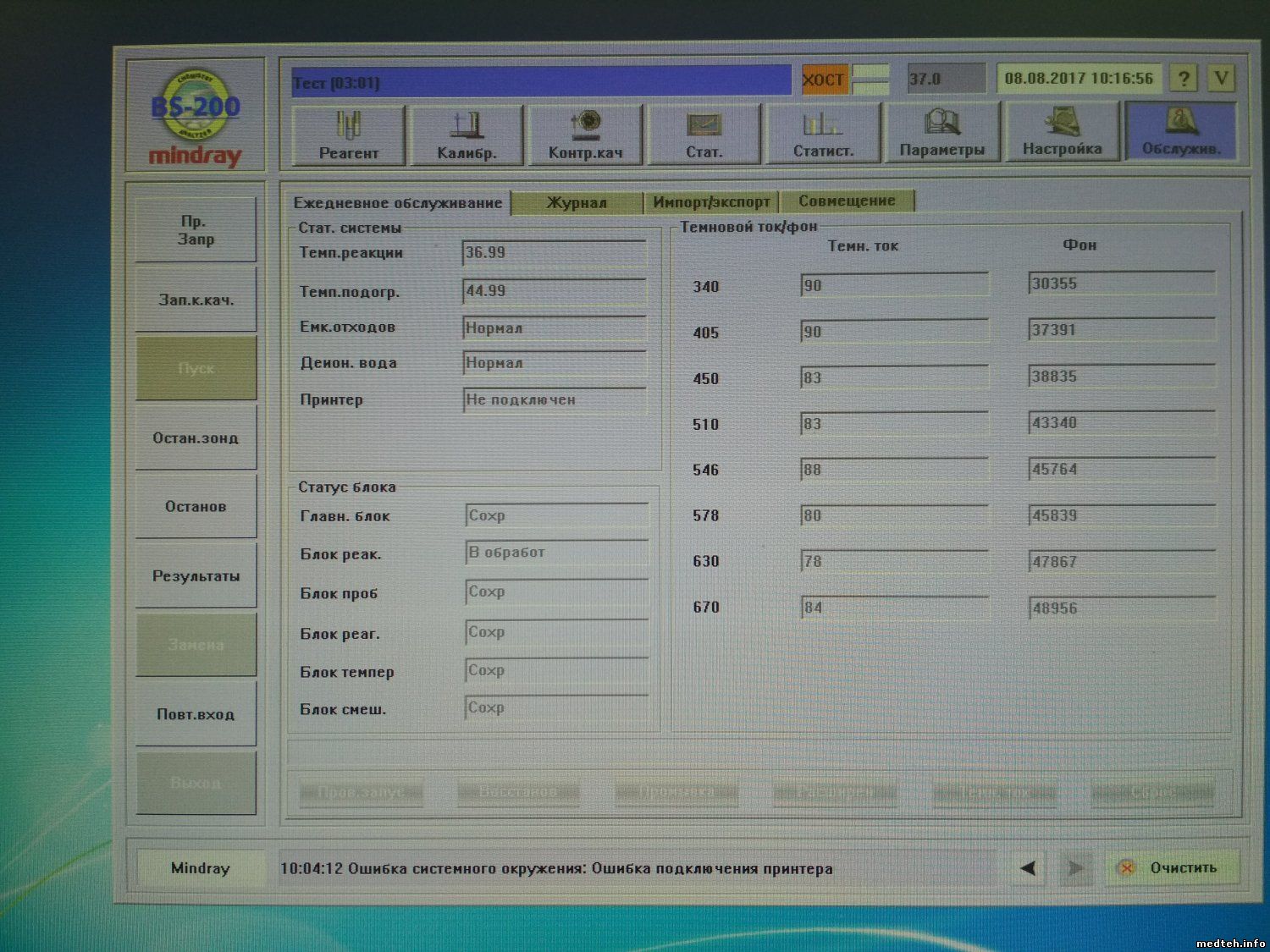Switch to the Журнал tab
The height and width of the screenshot is (952, 1270).
click(577, 202)
